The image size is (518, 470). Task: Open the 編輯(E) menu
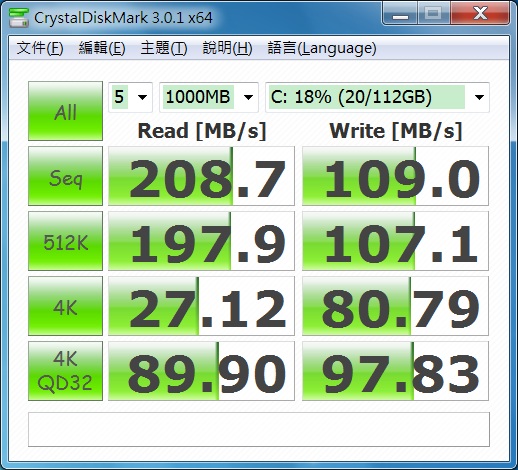(x=102, y=48)
